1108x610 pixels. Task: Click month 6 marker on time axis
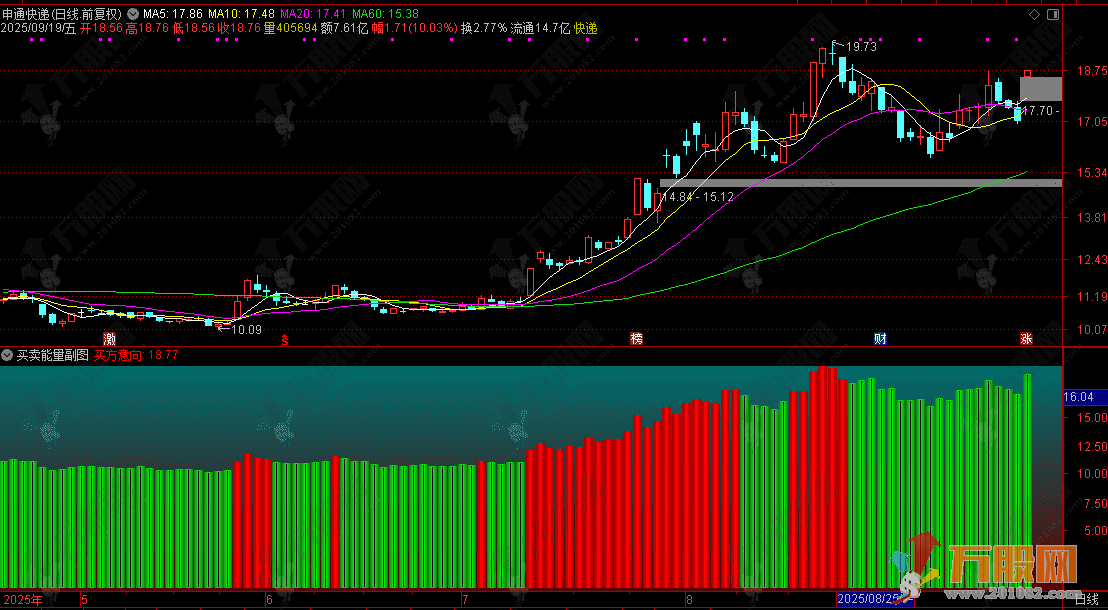[269, 600]
